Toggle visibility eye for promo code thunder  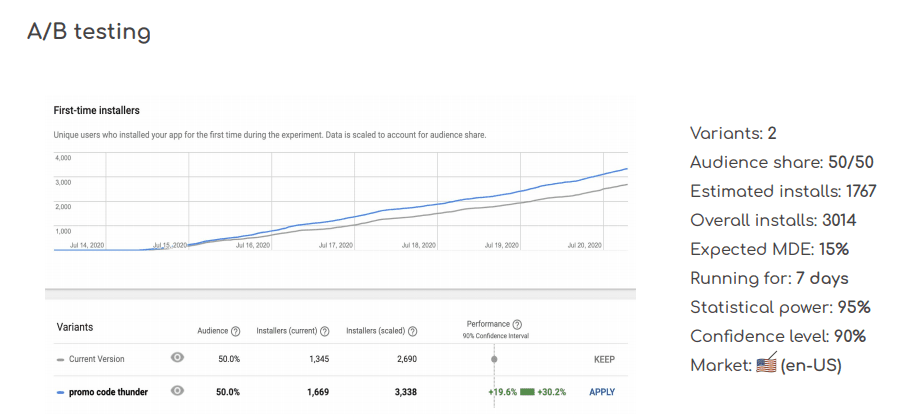177,391
